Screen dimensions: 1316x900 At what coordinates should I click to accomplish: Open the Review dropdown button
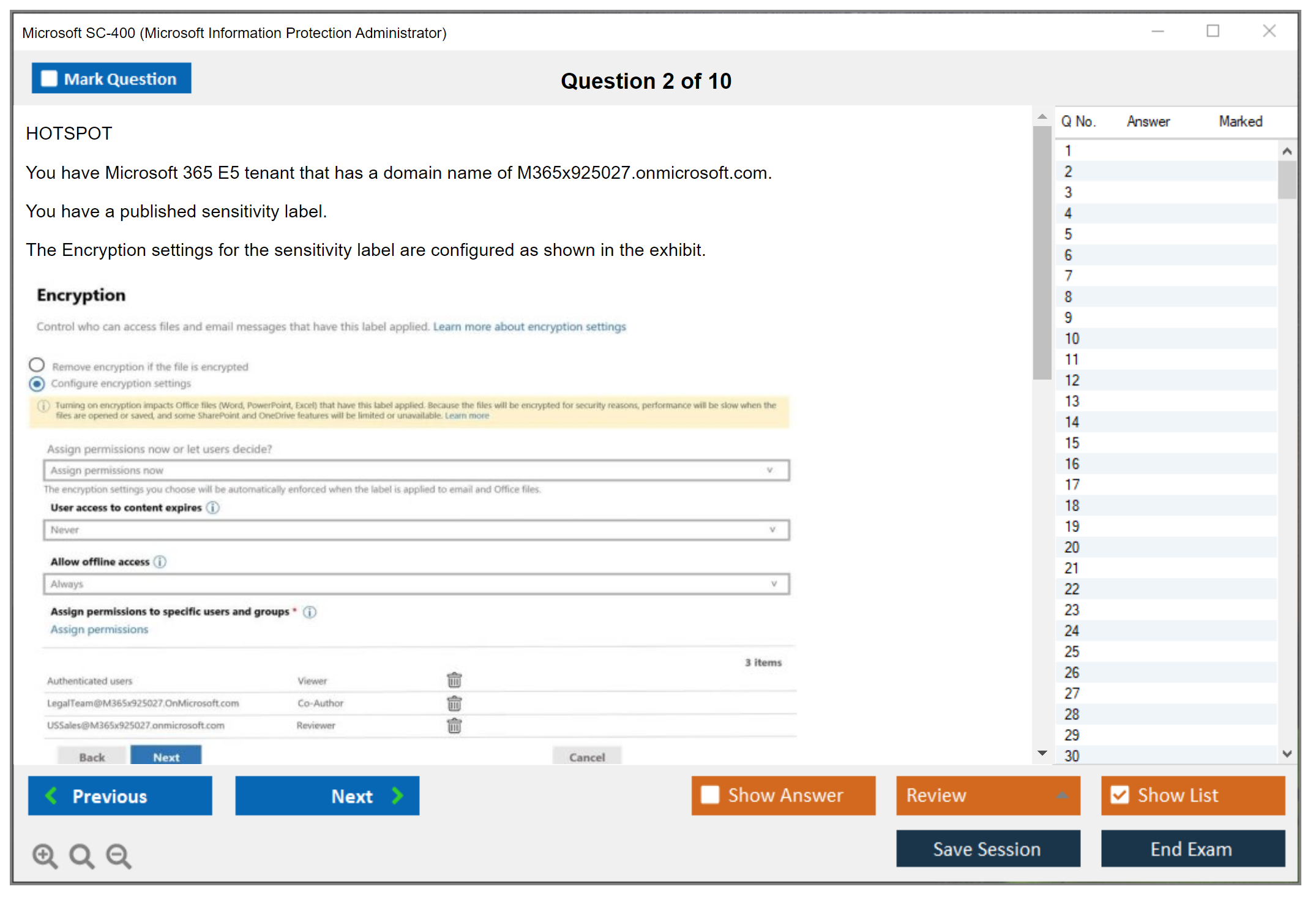(x=987, y=795)
